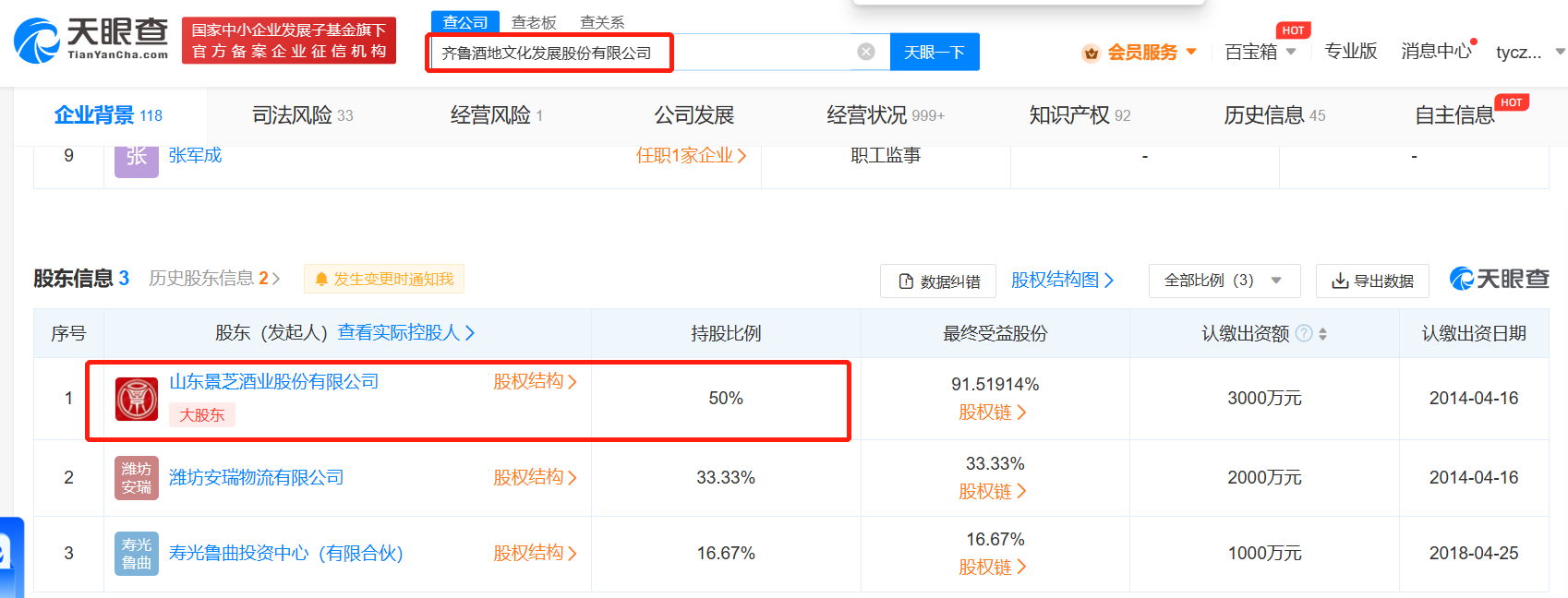This screenshot has width=1568, height=598.
Task: Click 发生变更时通知我 notification button
Action: click(384, 279)
